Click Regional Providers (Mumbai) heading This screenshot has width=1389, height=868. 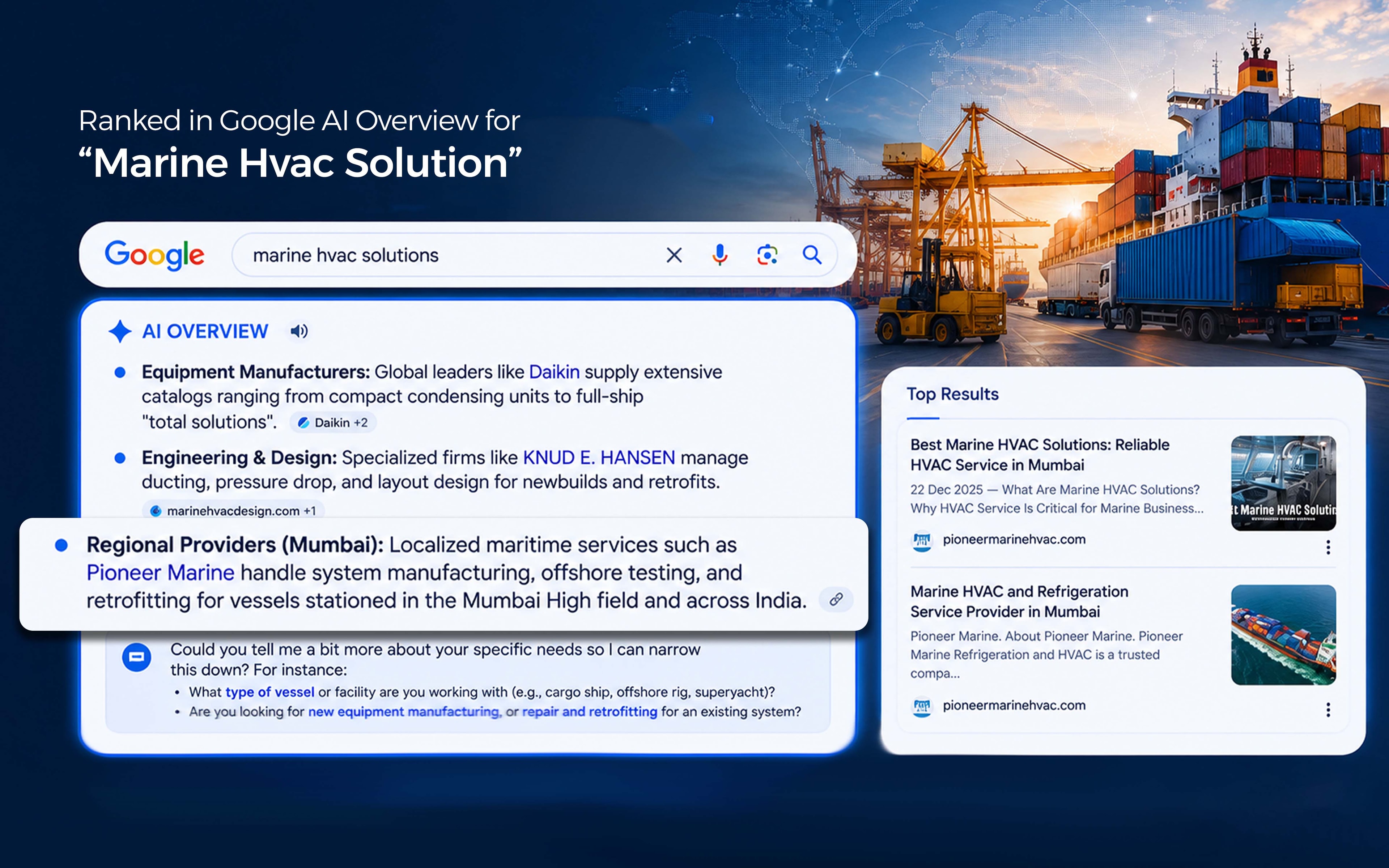(235, 545)
